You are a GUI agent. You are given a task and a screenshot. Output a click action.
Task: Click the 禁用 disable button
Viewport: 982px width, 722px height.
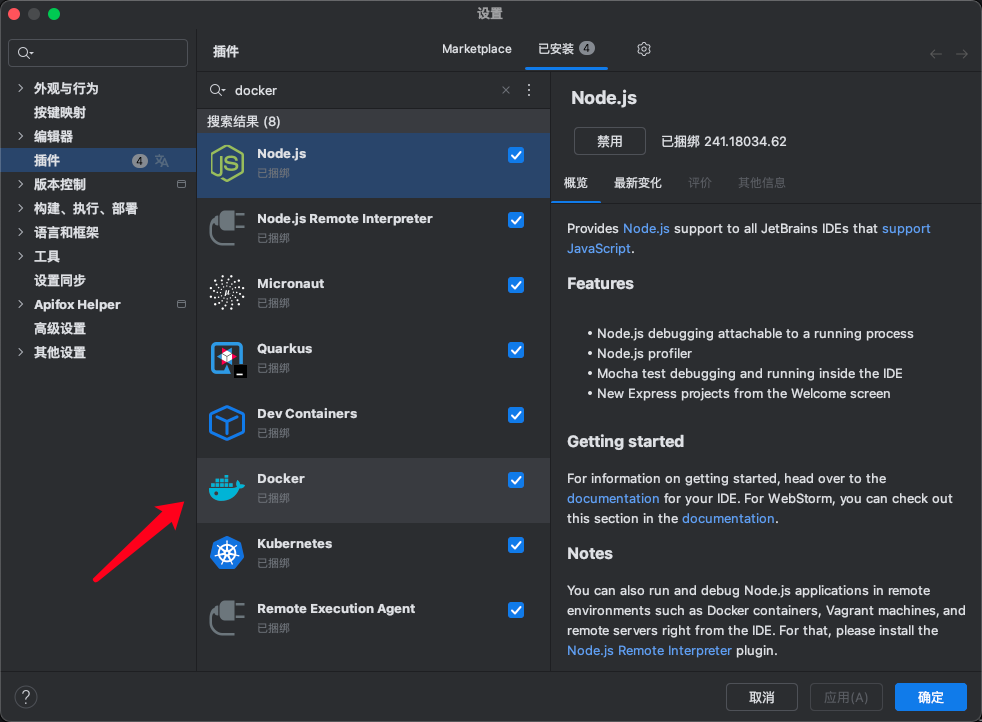click(x=610, y=142)
